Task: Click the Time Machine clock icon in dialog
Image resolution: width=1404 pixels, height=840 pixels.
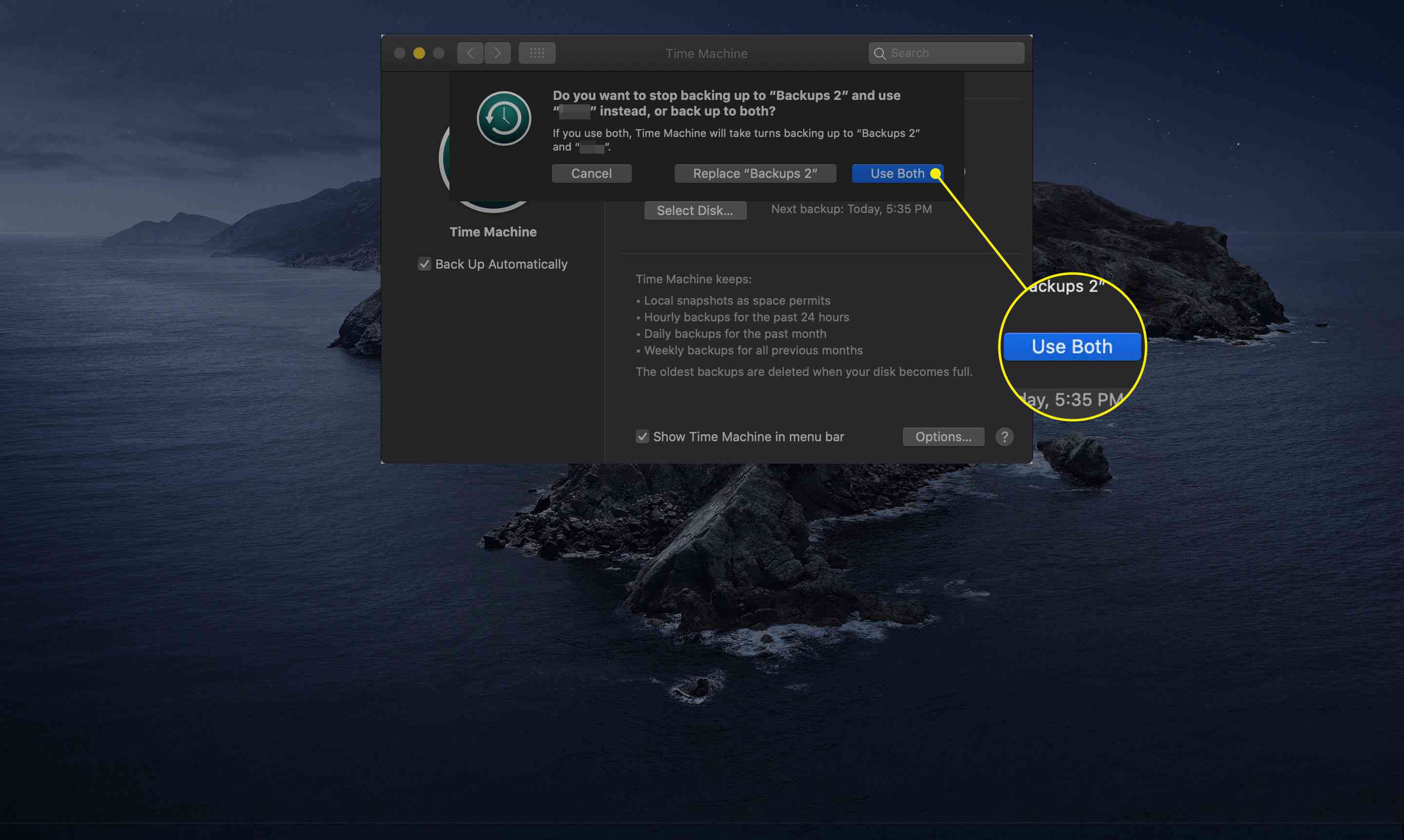Action: click(504, 119)
